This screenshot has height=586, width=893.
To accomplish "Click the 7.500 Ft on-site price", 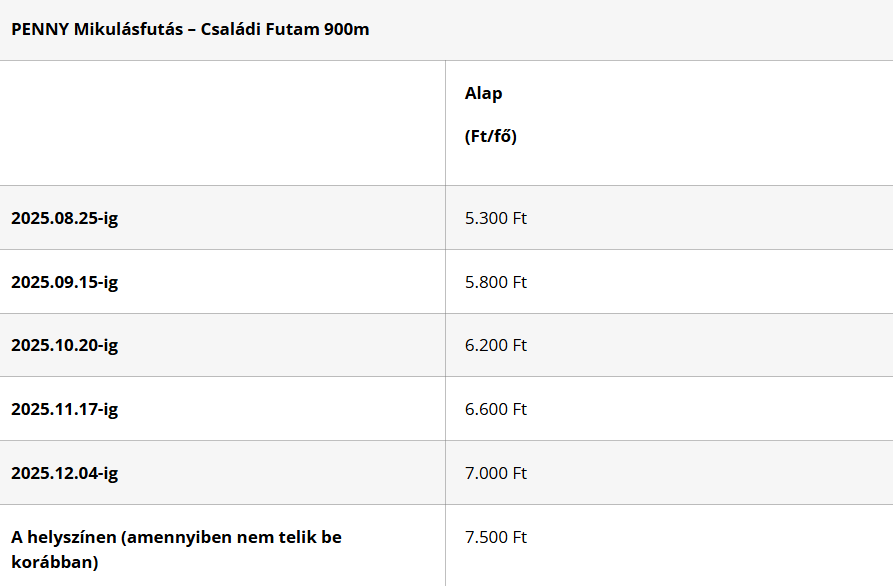I will click(x=495, y=537).
